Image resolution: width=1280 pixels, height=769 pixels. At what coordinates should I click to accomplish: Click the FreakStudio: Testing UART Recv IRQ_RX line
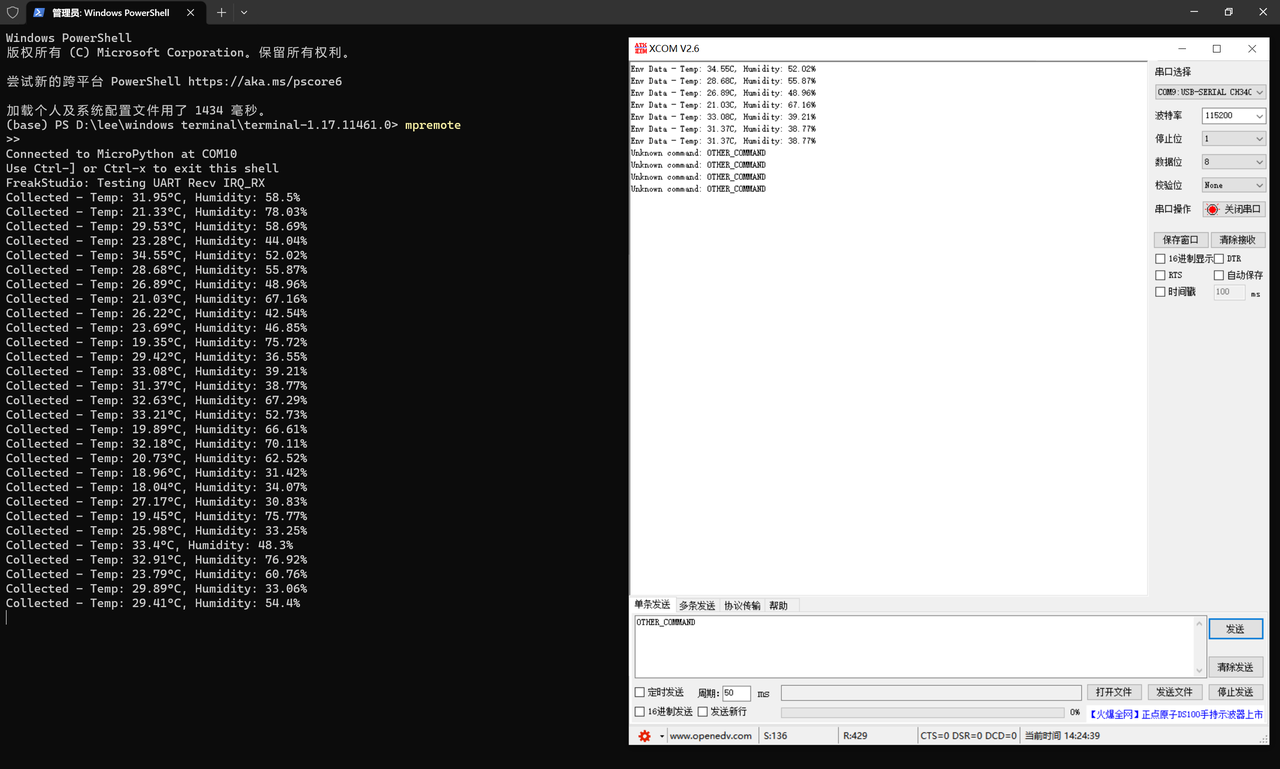[x=136, y=183]
